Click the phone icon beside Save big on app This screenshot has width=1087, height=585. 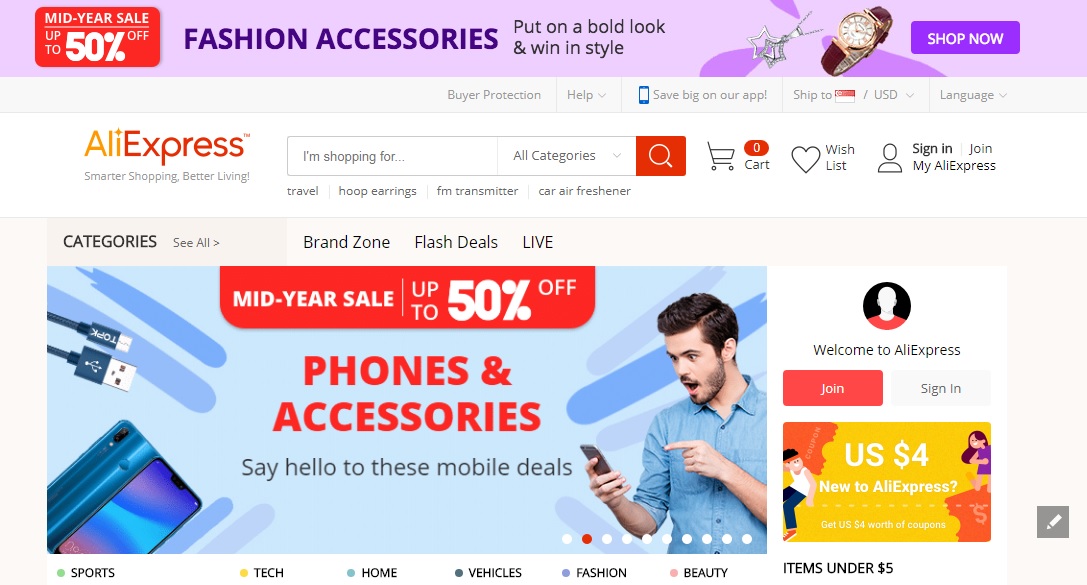click(x=643, y=95)
